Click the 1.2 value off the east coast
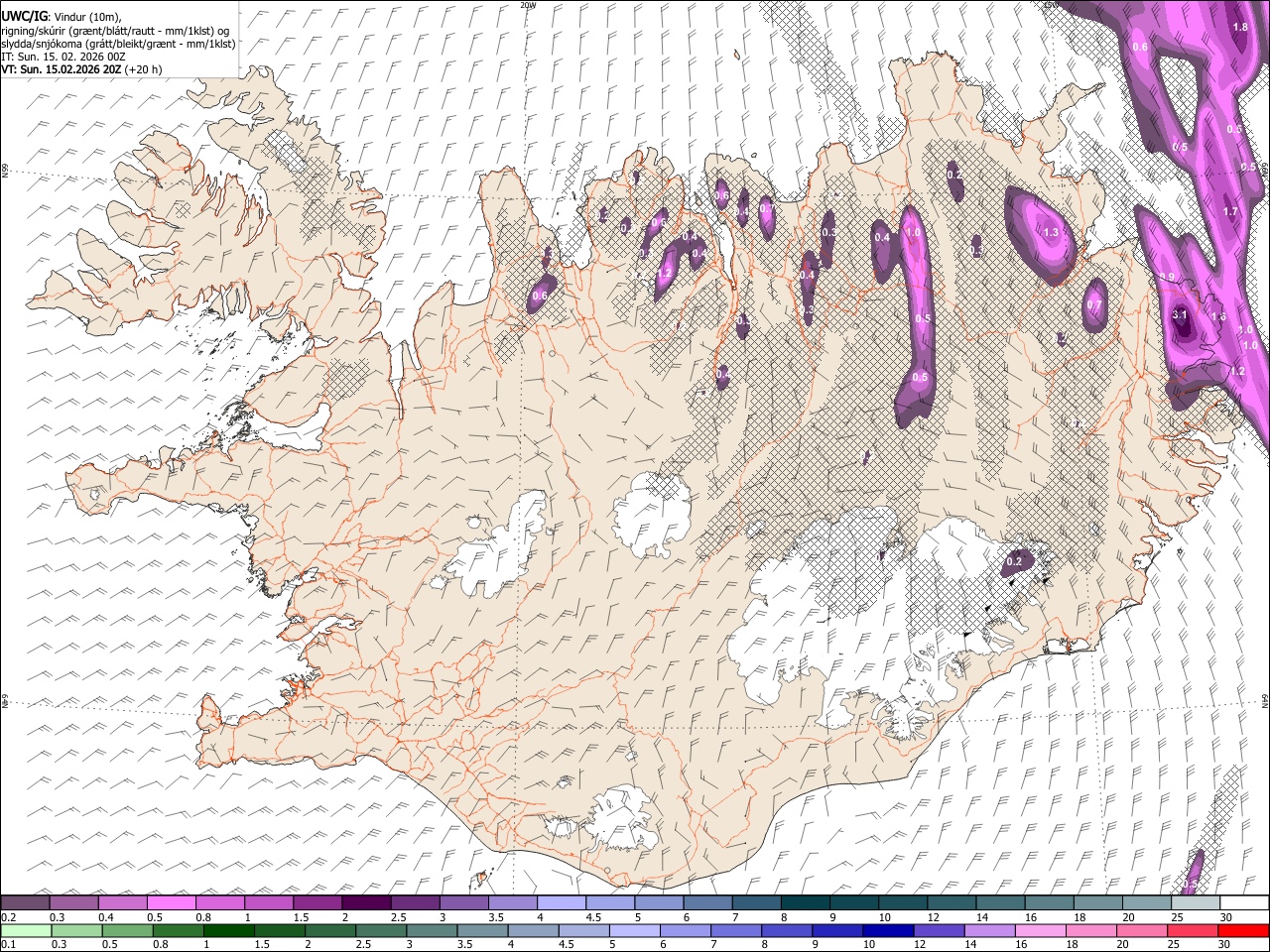 (x=1237, y=371)
